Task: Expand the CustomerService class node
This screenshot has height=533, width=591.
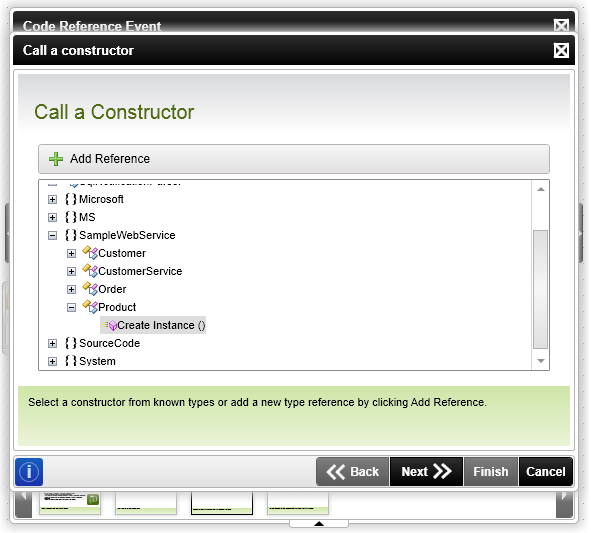Action: [71, 271]
